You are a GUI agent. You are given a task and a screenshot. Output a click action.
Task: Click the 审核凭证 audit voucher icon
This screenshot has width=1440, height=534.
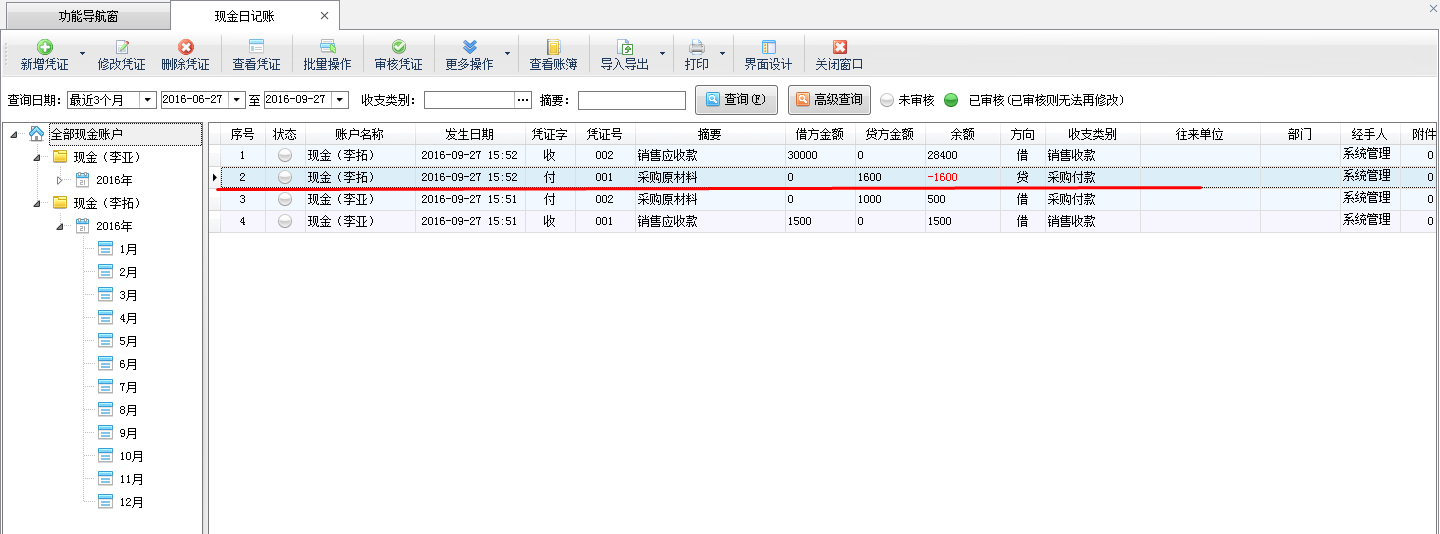pos(398,47)
